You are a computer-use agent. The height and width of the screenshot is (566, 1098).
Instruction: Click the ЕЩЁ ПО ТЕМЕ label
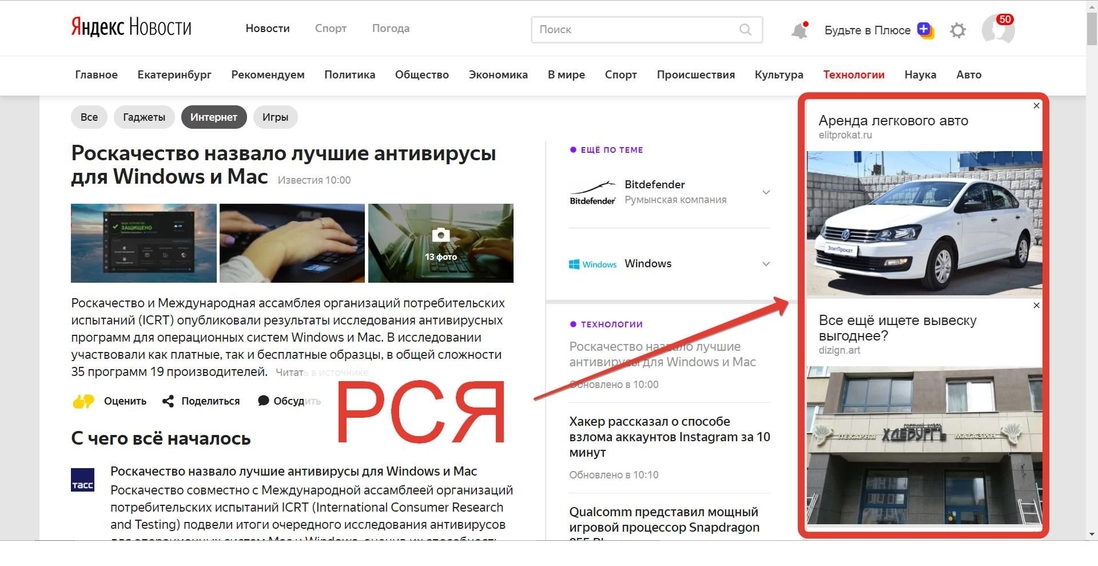(611, 150)
